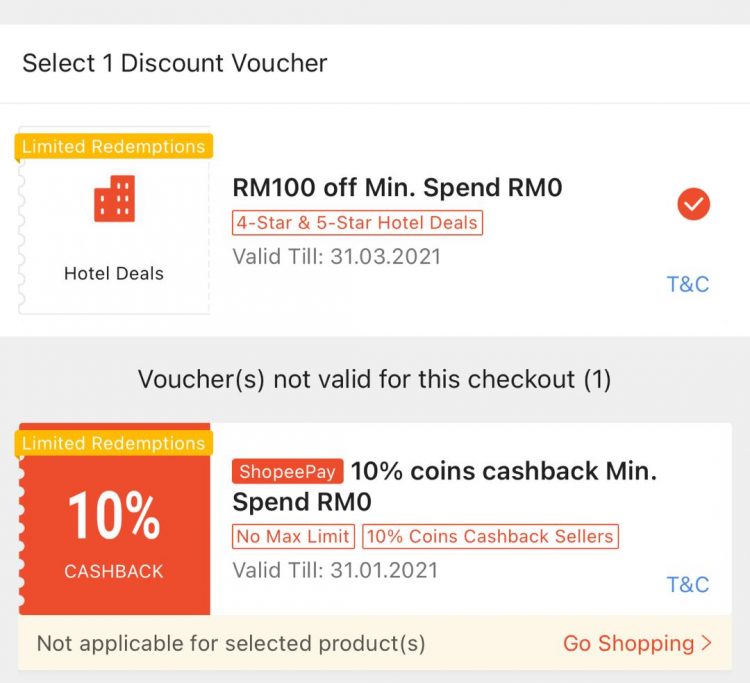Screen dimensions: 750x683
Task: Open T&C for the Hotel Deals voucher
Action: tap(687, 284)
